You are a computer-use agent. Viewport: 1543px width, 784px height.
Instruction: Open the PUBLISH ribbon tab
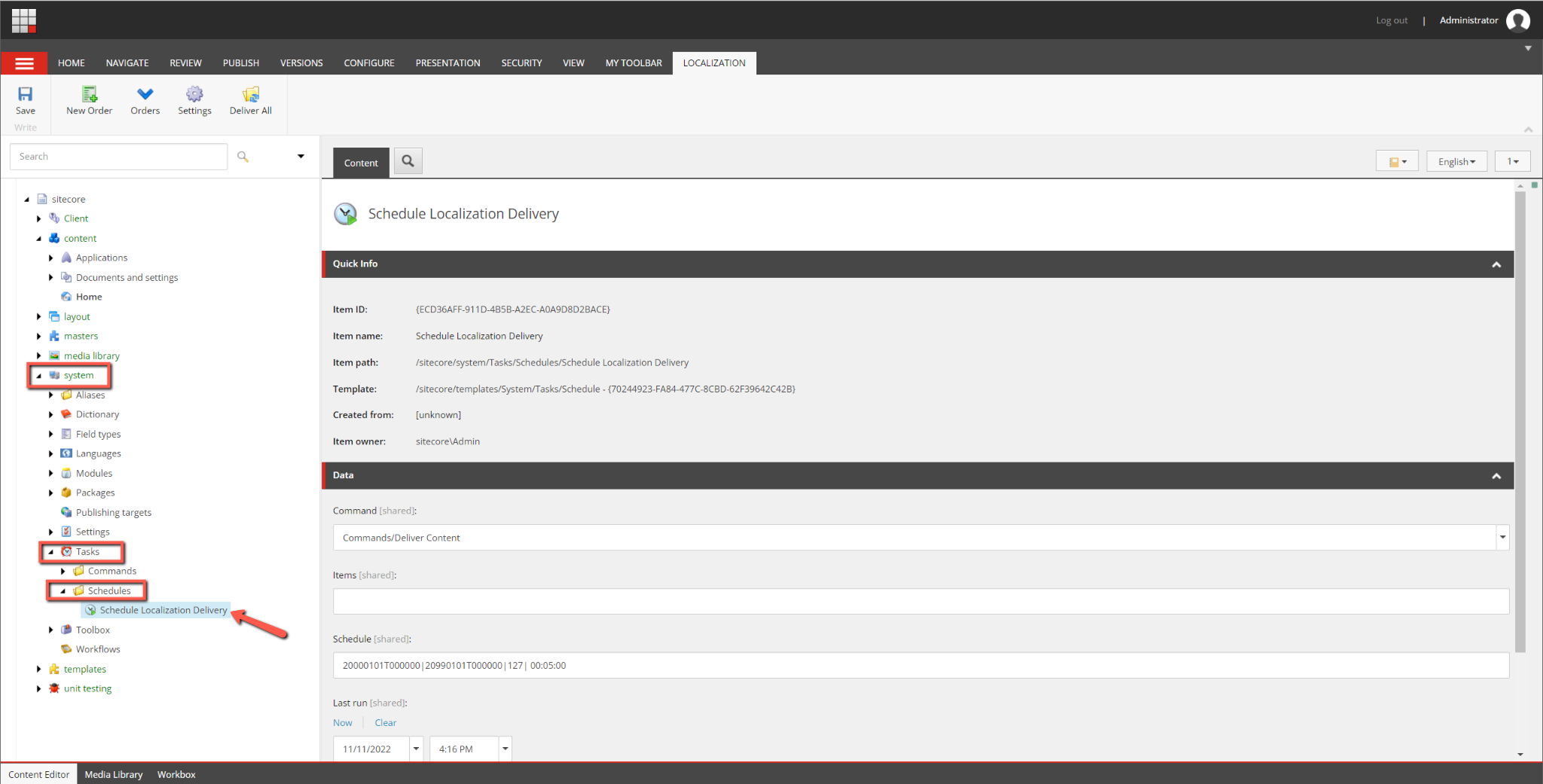click(241, 63)
